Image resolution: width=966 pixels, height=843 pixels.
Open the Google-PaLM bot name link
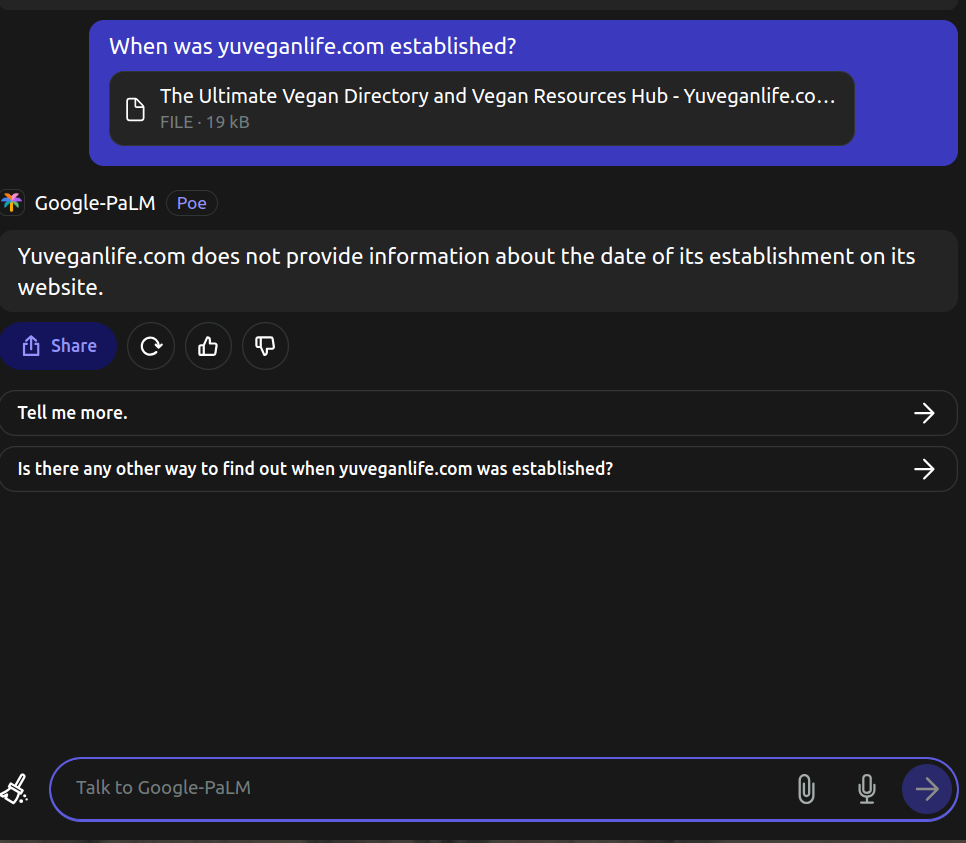(x=95, y=203)
